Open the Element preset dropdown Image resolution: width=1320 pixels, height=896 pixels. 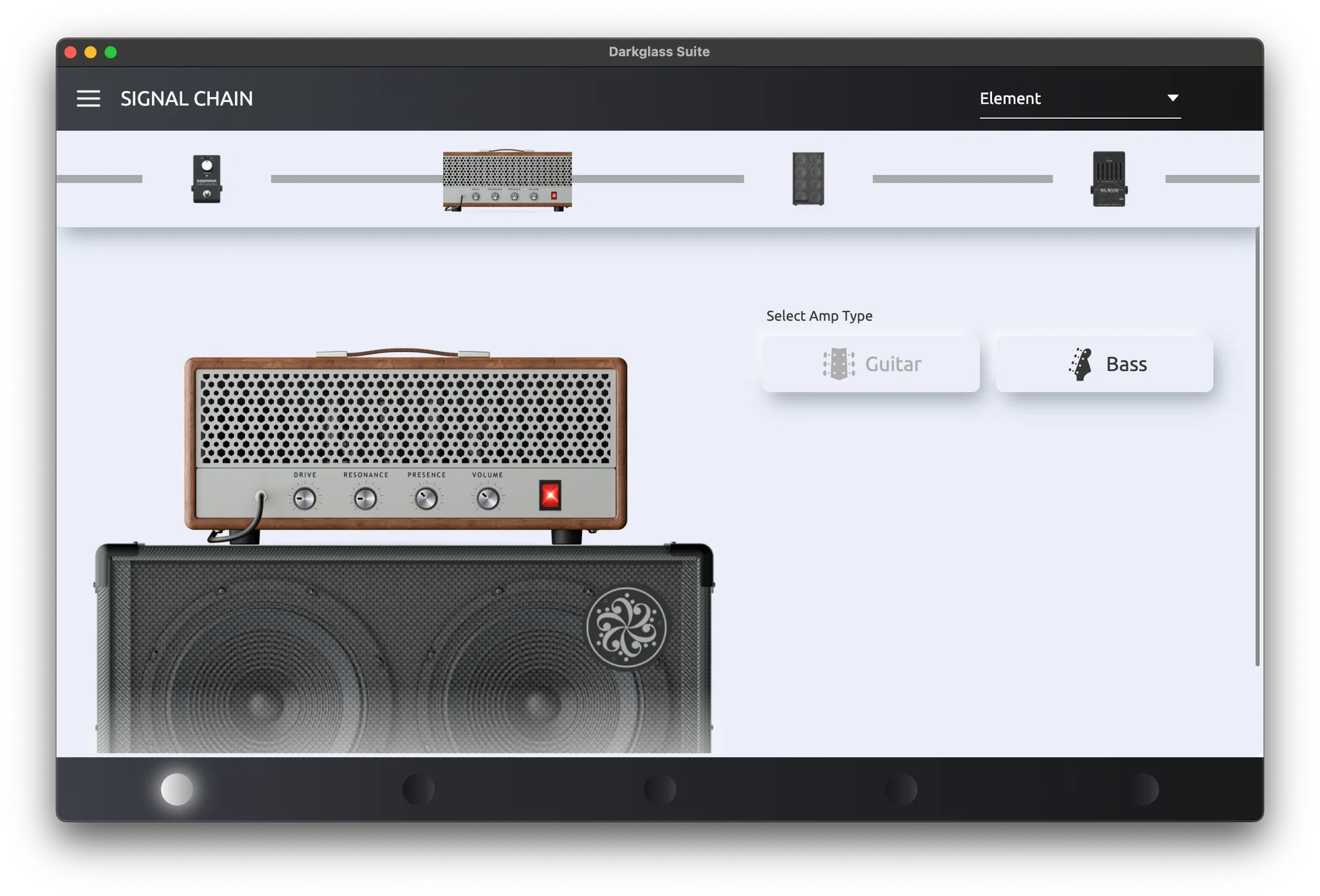1080,99
